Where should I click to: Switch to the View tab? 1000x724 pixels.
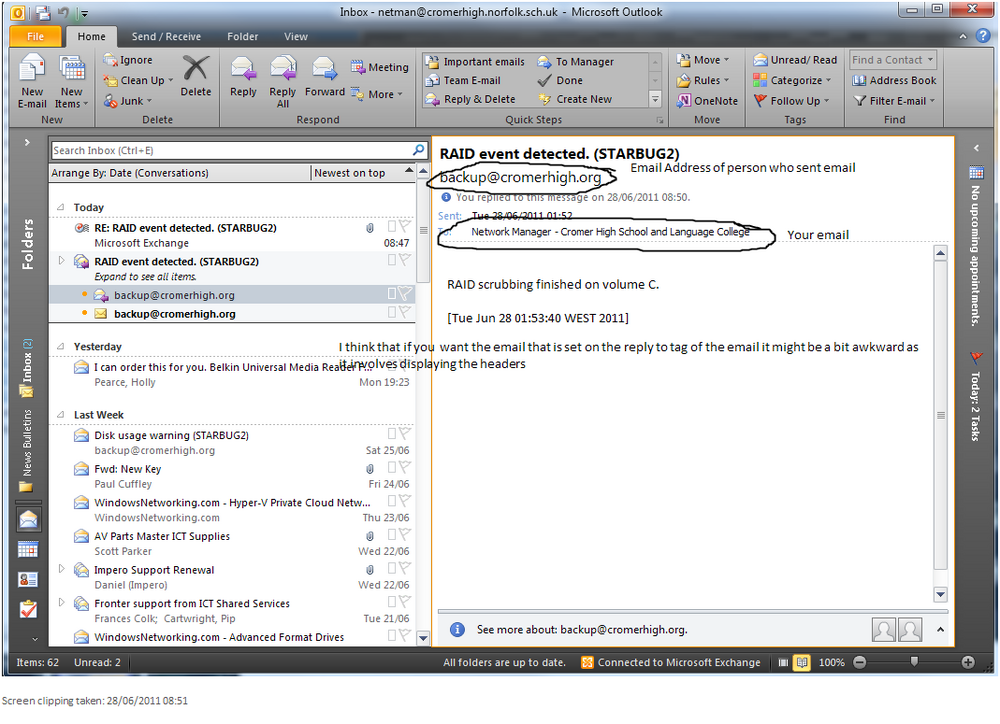click(x=295, y=36)
